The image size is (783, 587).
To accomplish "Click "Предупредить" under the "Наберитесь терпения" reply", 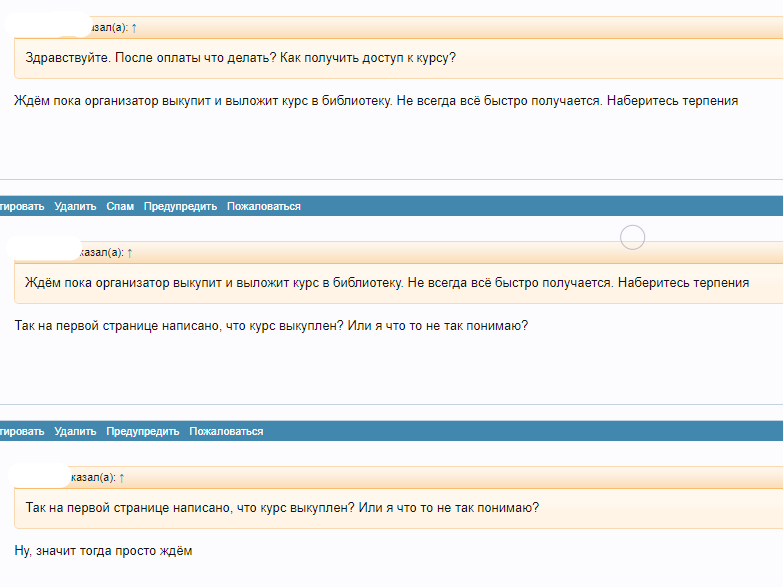I will point(180,206).
